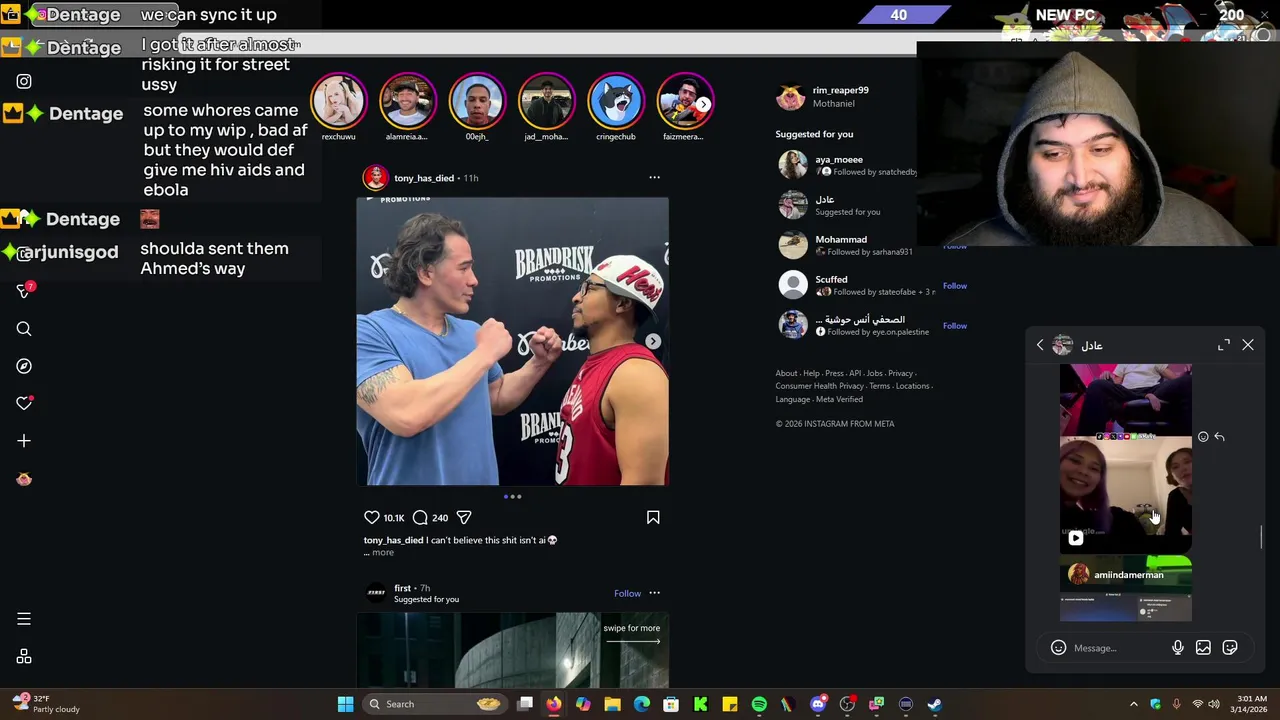Screen dimensions: 1280x720
Task: Open the Meta Verified link
Action: [x=839, y=399]
